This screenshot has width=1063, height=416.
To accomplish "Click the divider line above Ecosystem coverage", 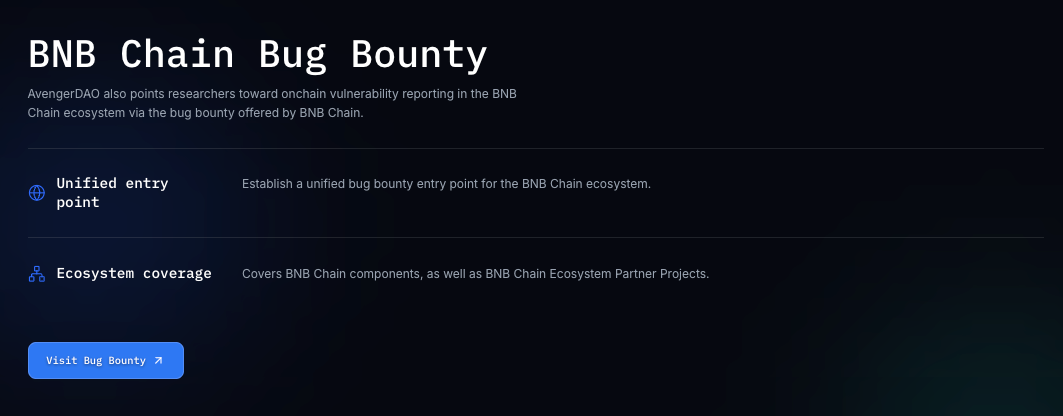I will click(536, 238).
